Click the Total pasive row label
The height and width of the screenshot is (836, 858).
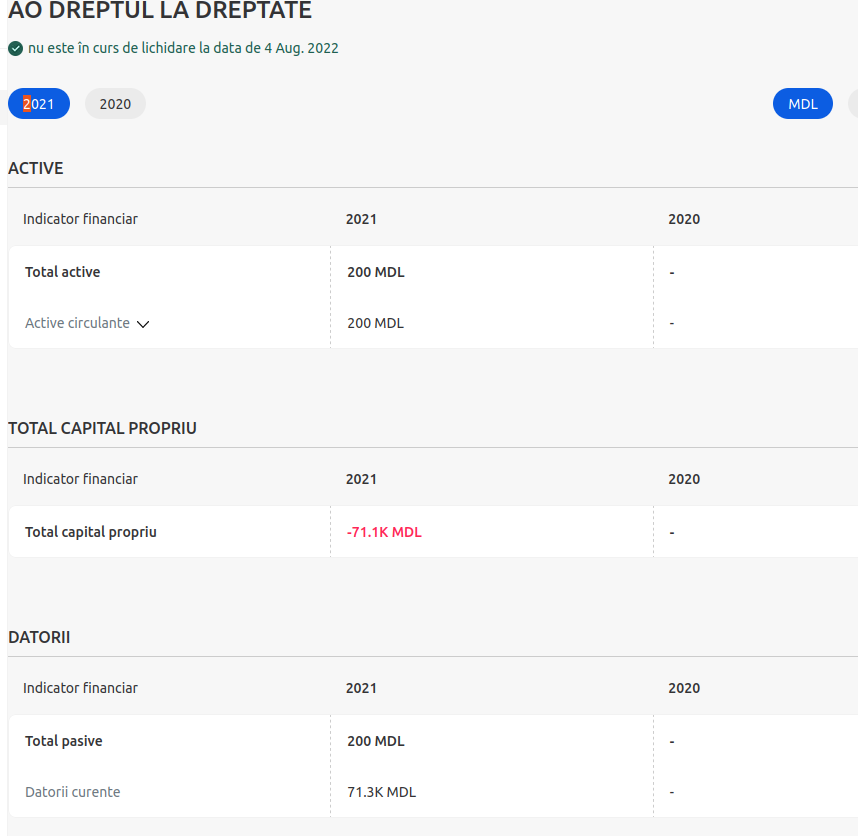[x=63, y=741]
